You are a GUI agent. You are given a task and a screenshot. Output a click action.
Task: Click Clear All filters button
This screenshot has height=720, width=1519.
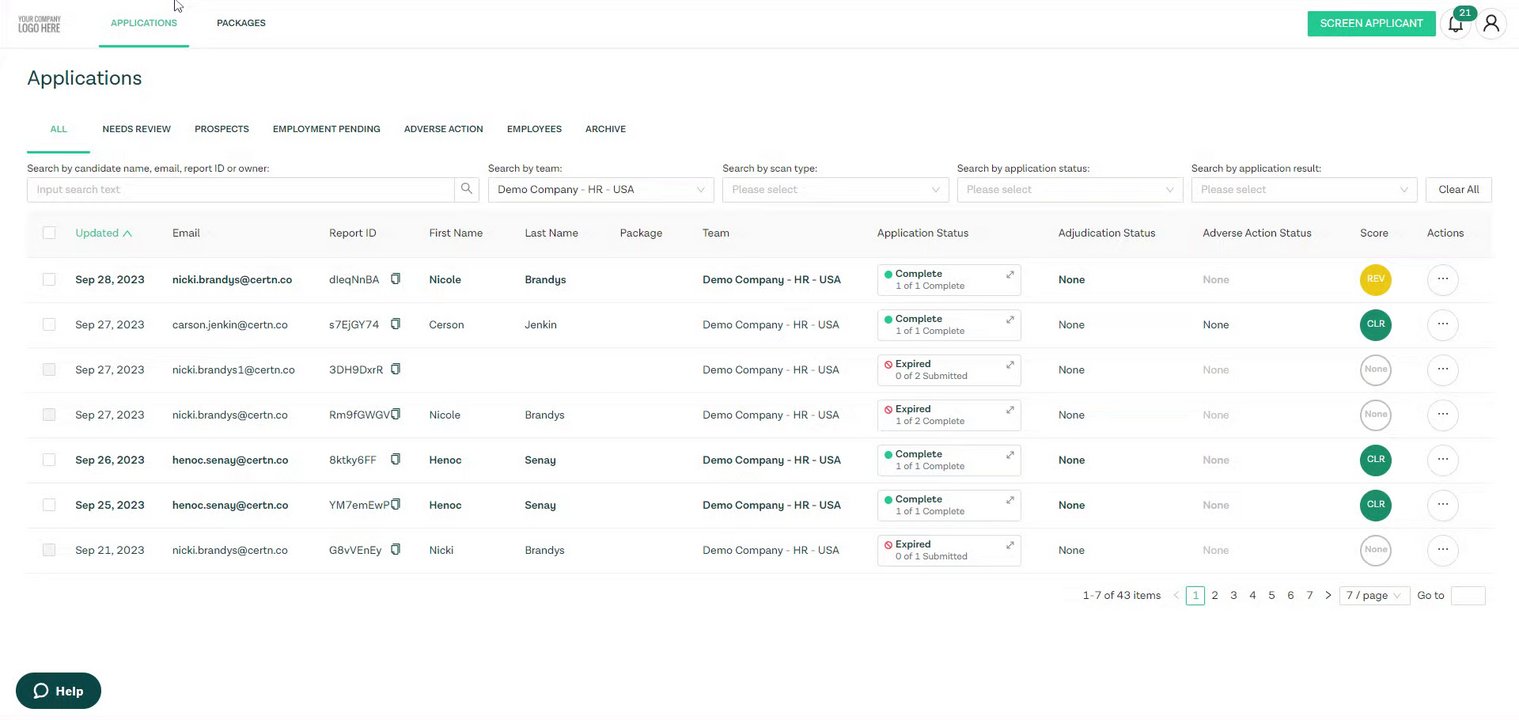point(1458,189)
